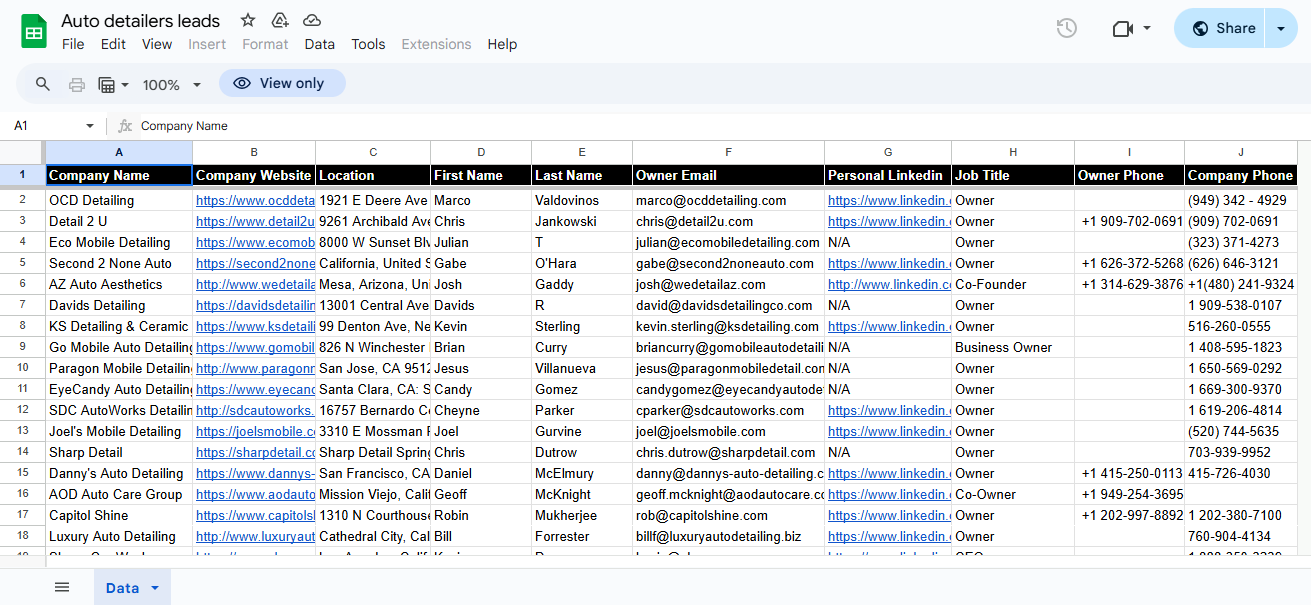Viewport: 1311px width, 605px height.
Task: Click the print icon in toolbar
Action: coord(76,84)
